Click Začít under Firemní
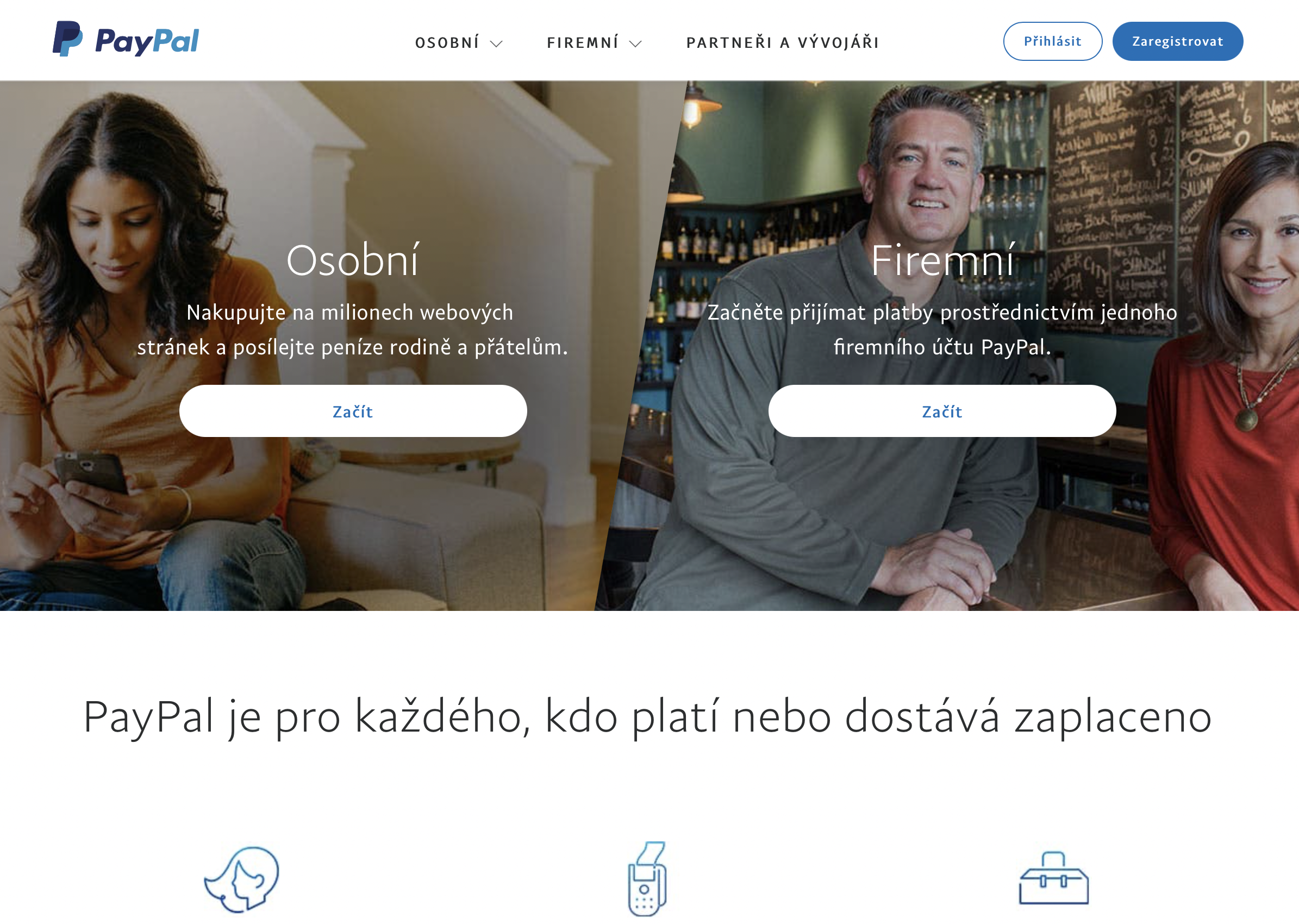The height and width of the screenshot is (924, 1299). click(942, 411)
